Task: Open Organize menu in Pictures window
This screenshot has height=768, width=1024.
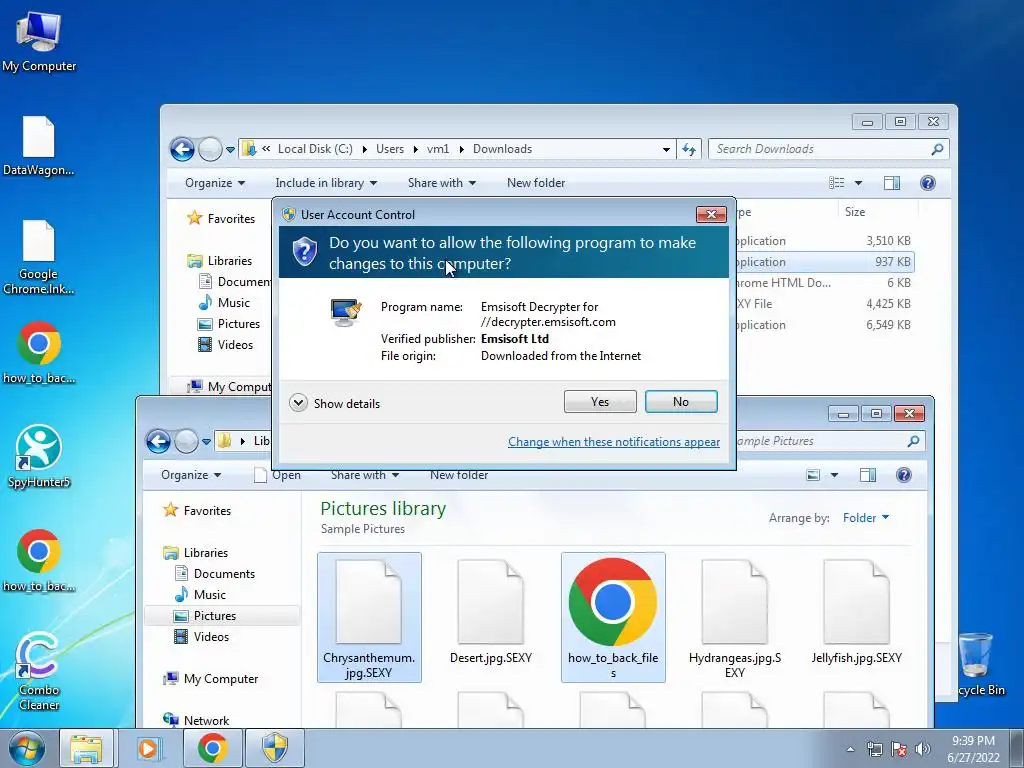Action: [191, 475]
